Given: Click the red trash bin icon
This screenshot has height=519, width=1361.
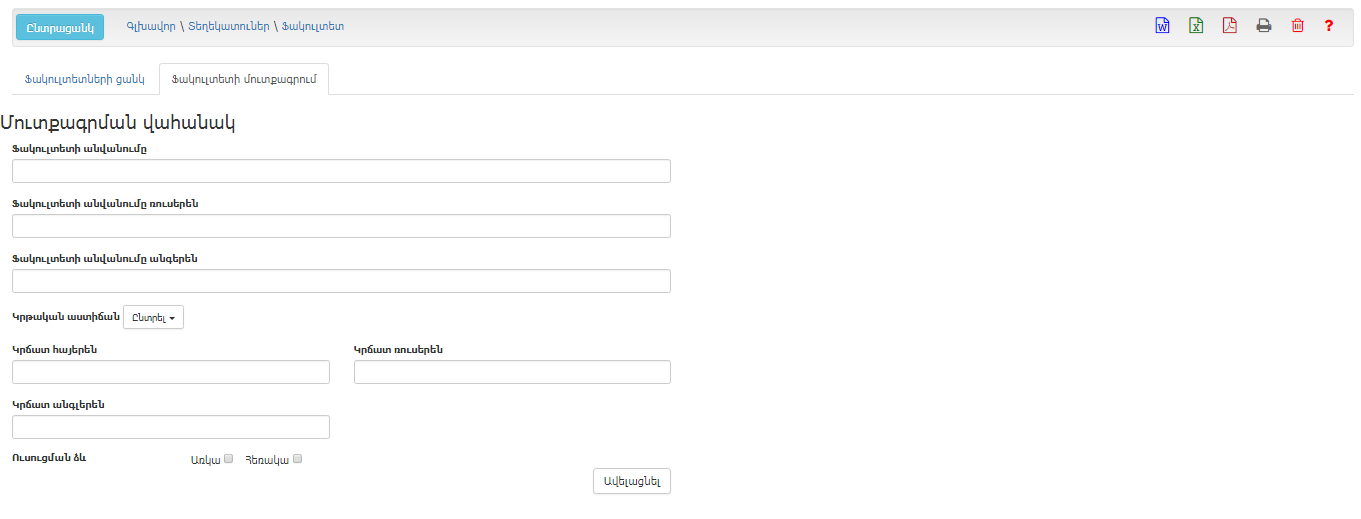Looking at the screenshot, I should click(x=1298, y=26).
